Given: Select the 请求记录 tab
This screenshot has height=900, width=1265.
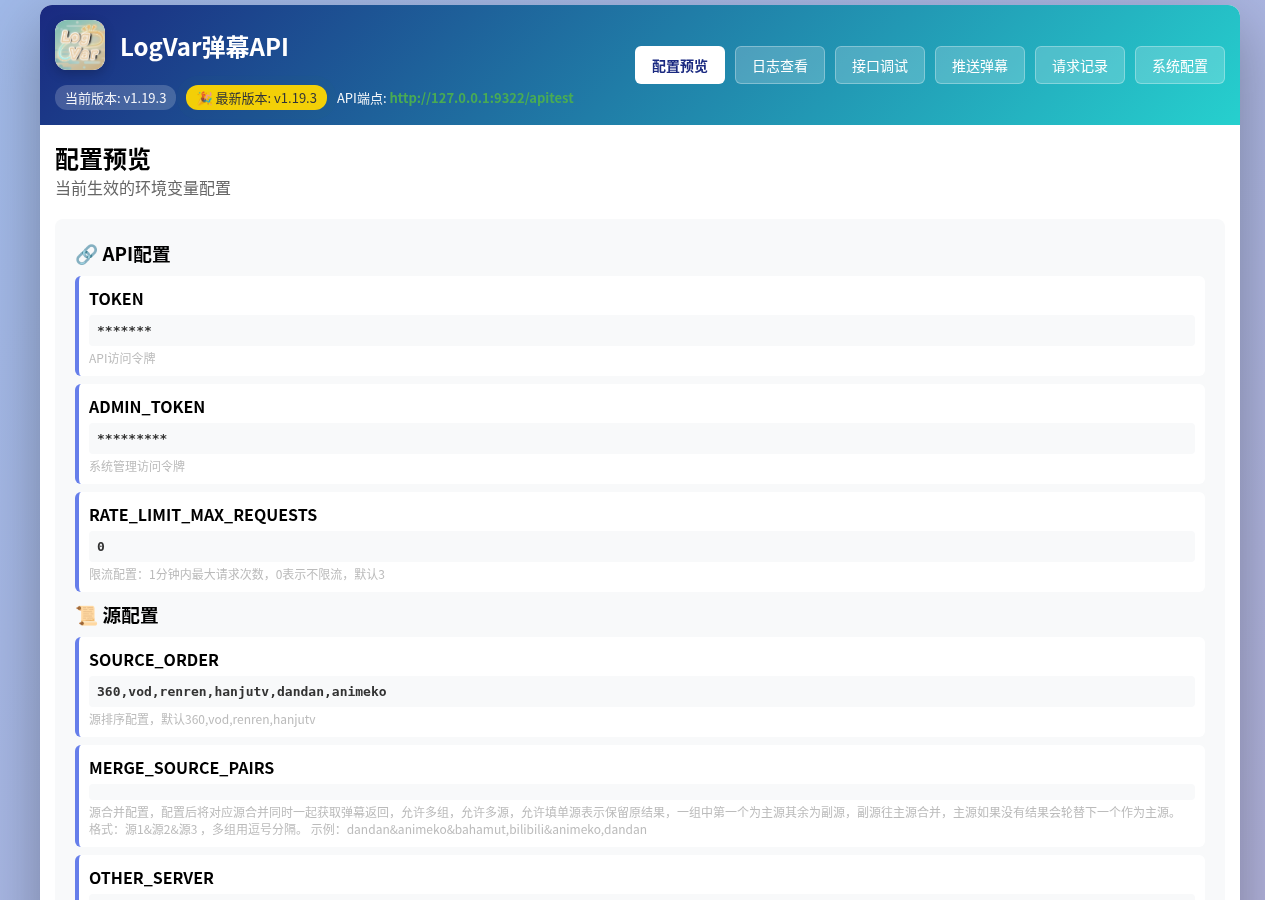Looking at the screenshot, I should coord(1080,65).
